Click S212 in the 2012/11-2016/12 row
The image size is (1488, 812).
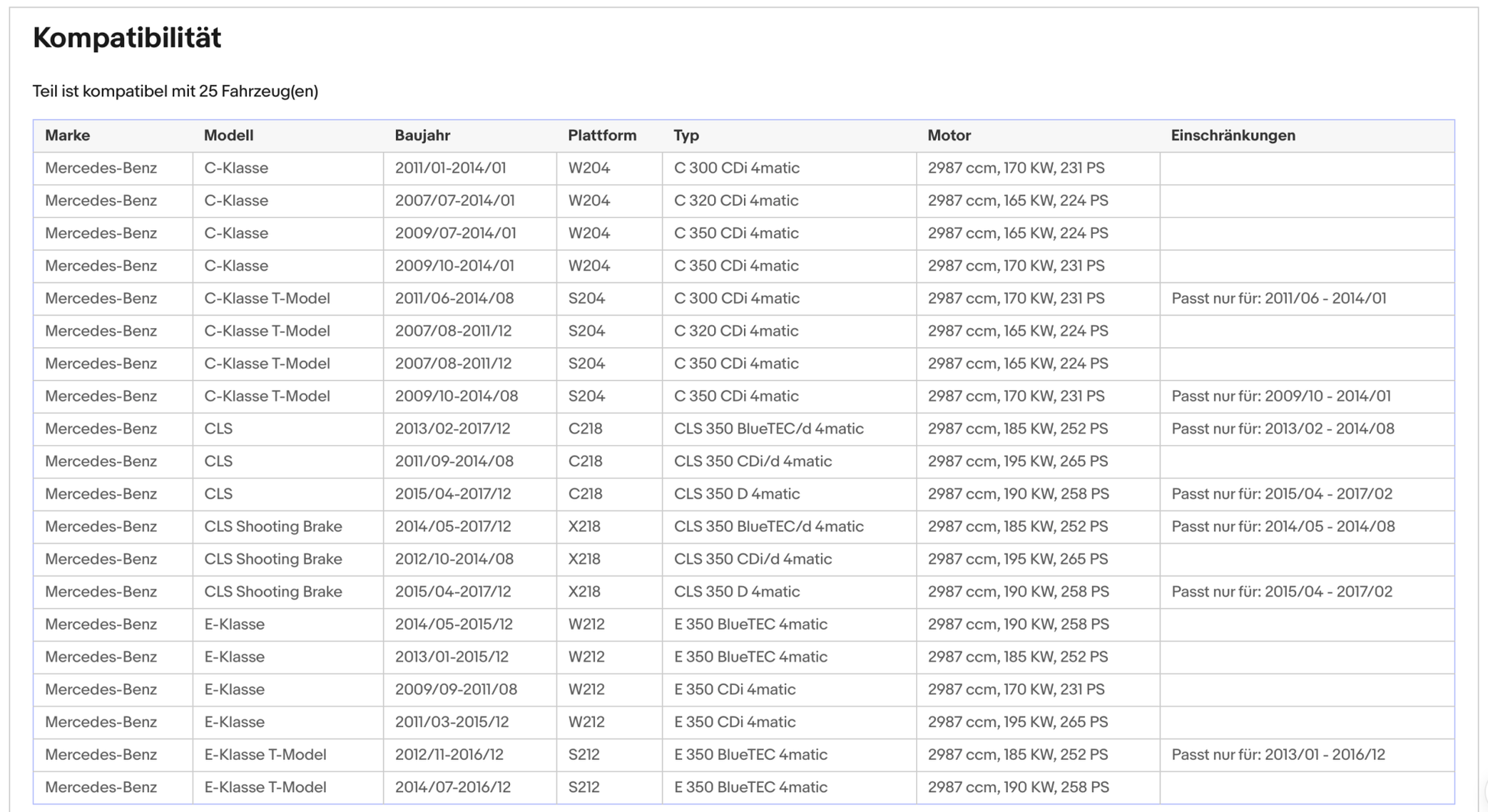click(584, 755)
